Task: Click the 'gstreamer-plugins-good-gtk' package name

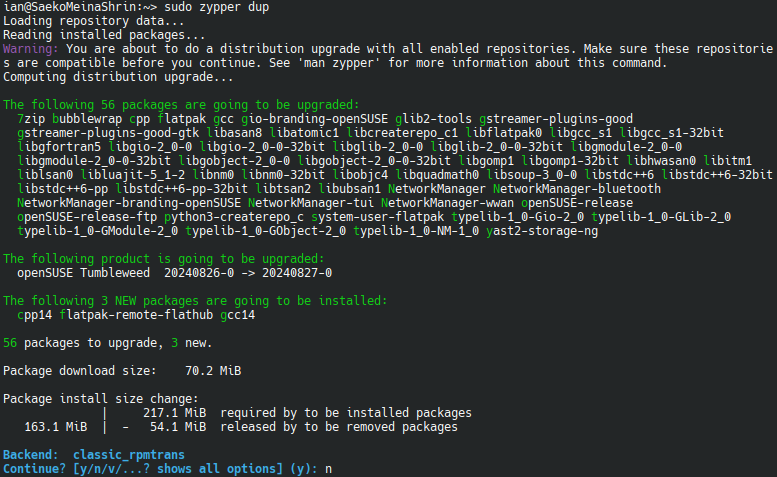Action: click(x=108, y=133)
